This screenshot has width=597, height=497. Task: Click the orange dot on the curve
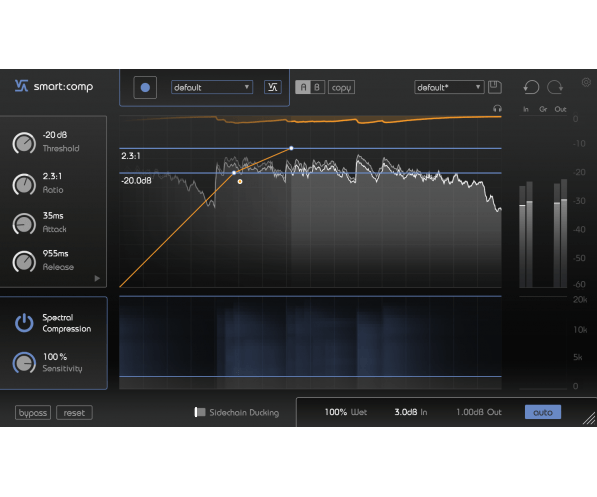(x=240, y=182)
